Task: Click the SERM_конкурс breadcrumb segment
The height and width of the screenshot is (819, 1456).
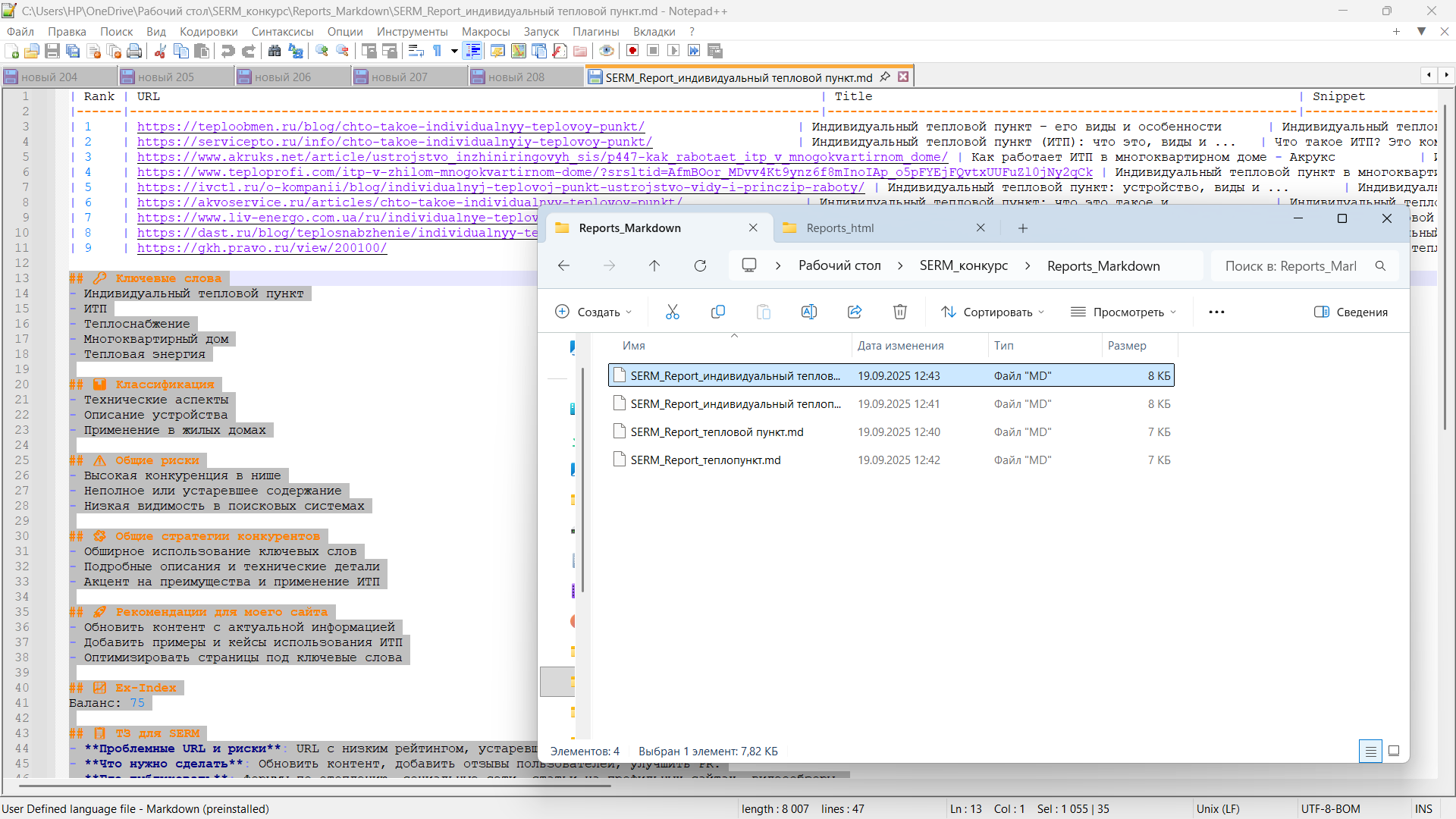Action: tap(964, 265)
